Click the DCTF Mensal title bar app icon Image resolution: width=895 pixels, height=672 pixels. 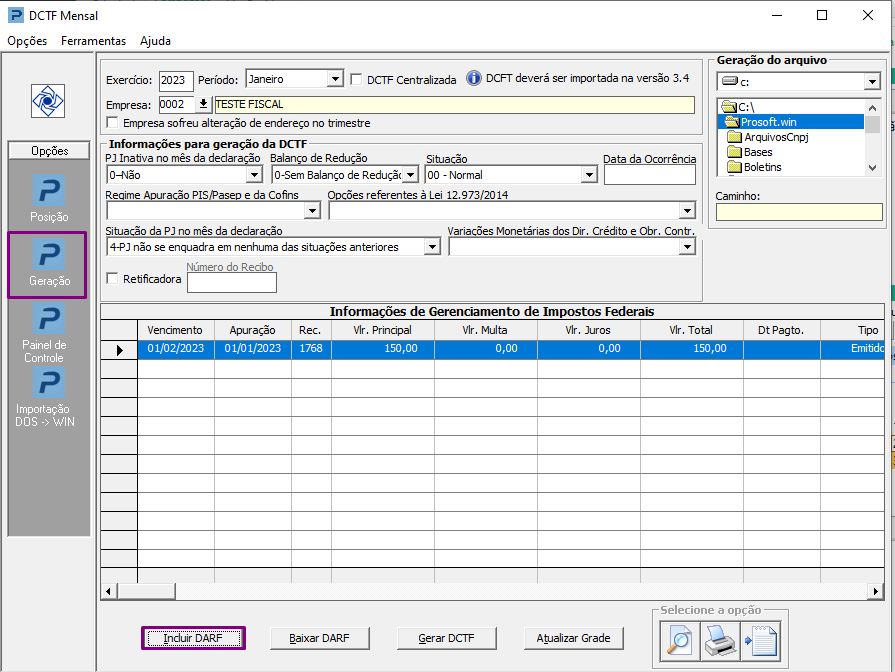(15, 15)
